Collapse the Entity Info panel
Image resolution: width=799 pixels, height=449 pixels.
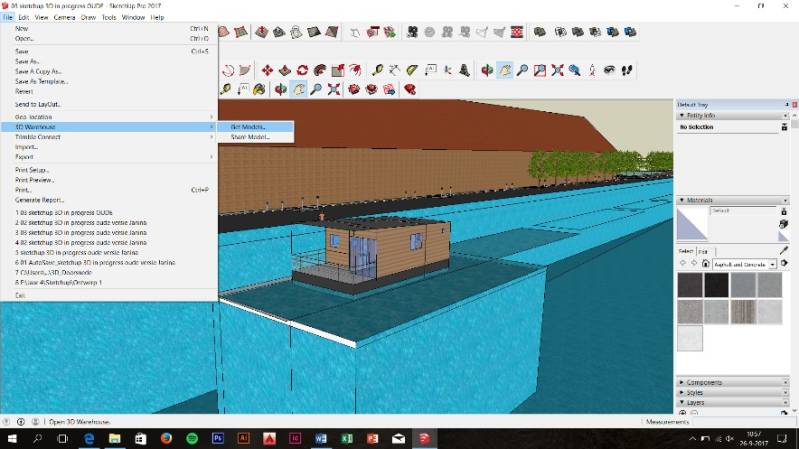682,116
